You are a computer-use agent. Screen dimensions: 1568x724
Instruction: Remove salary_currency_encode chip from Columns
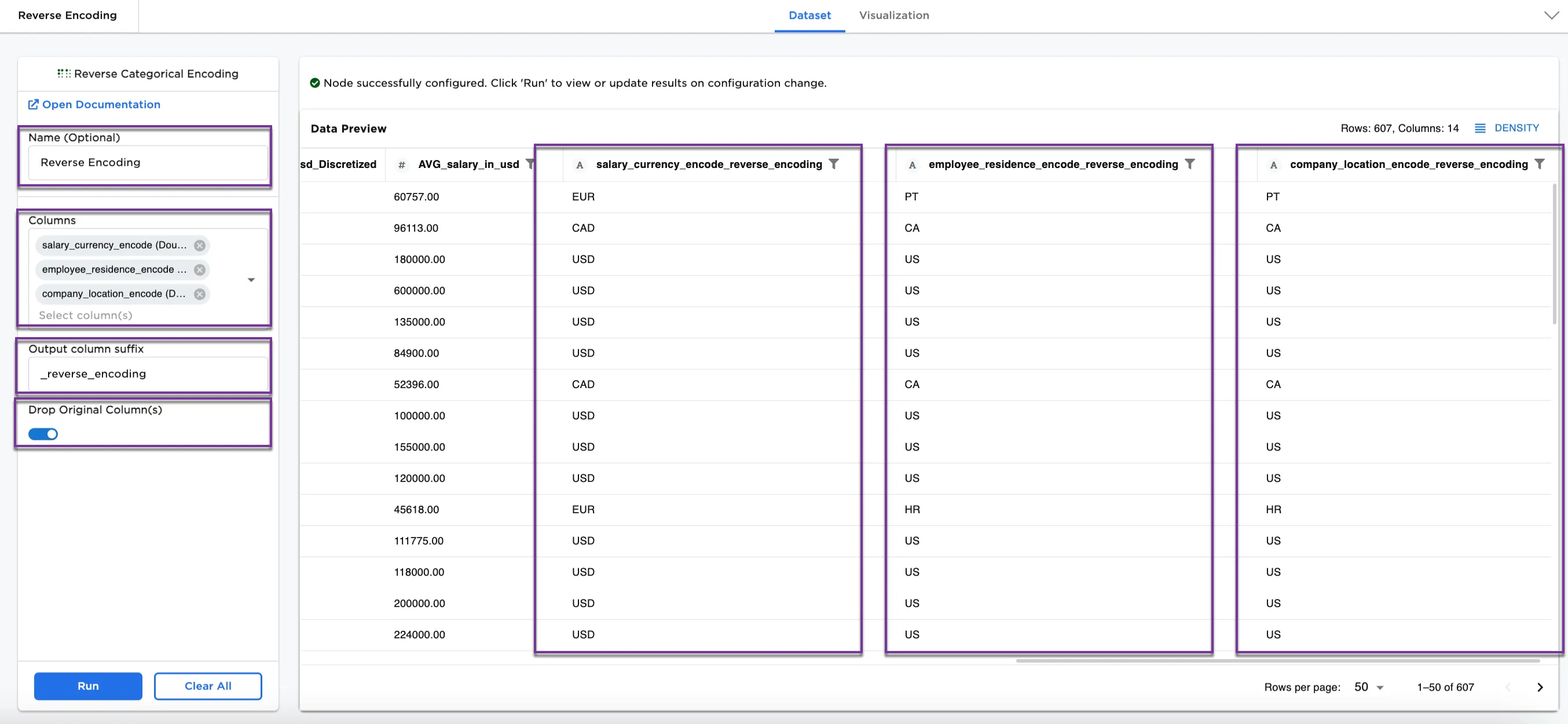[x=200, y=246]
